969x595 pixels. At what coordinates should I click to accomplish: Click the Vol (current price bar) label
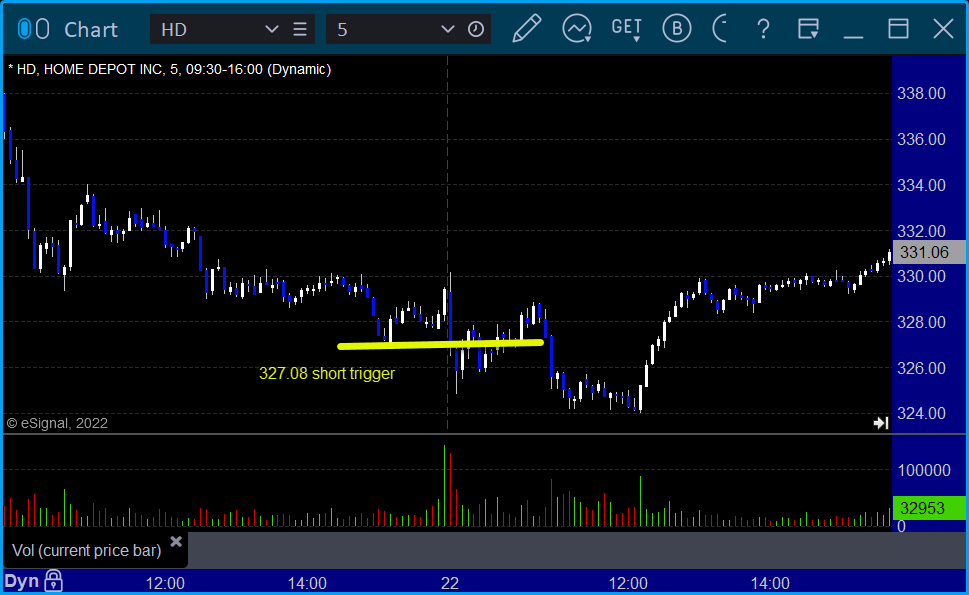click(87, 550)
